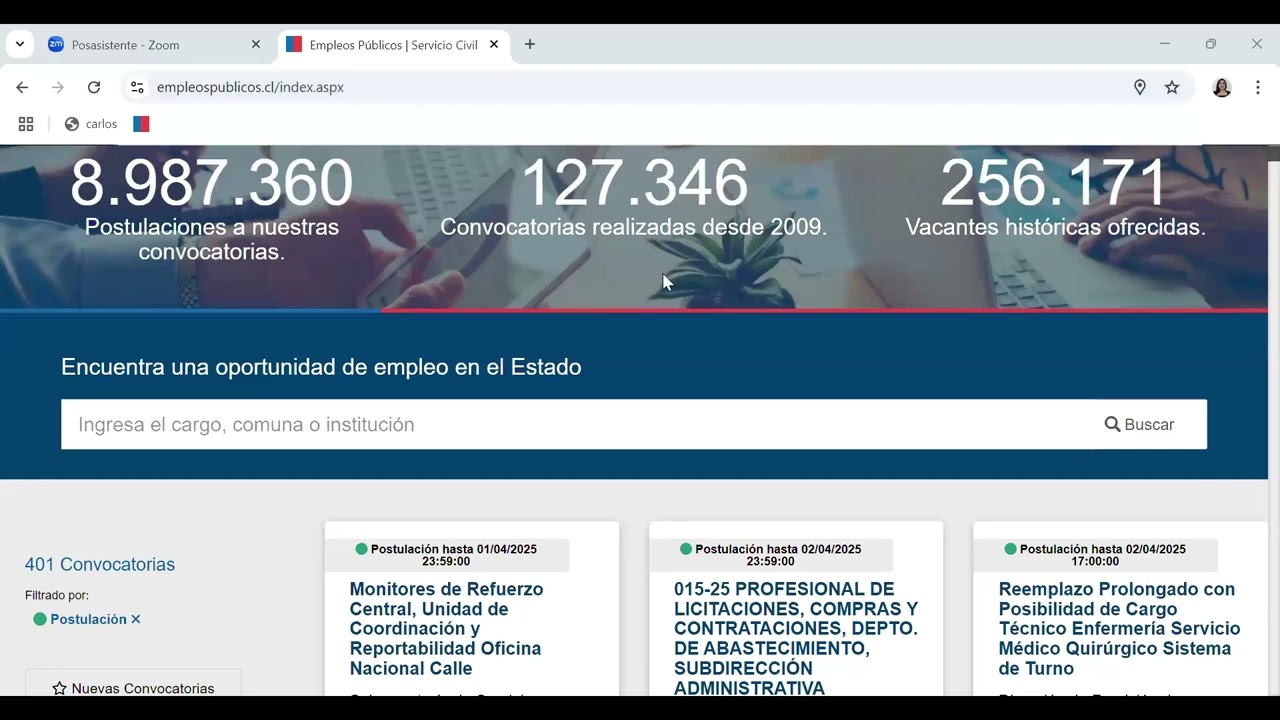Go back to previous page
Viewport: 1280px width, 720px height.
click(x=22, y=87)
